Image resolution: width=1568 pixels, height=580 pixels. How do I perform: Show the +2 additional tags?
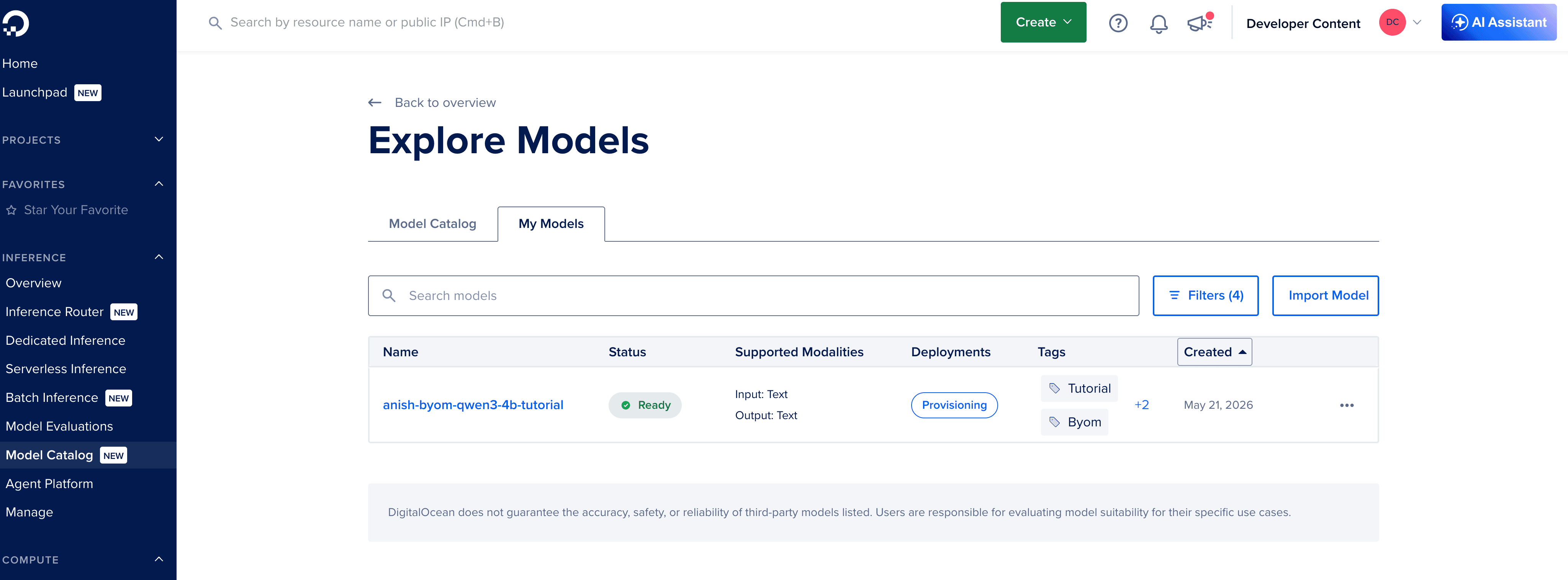pos(1141,405)
